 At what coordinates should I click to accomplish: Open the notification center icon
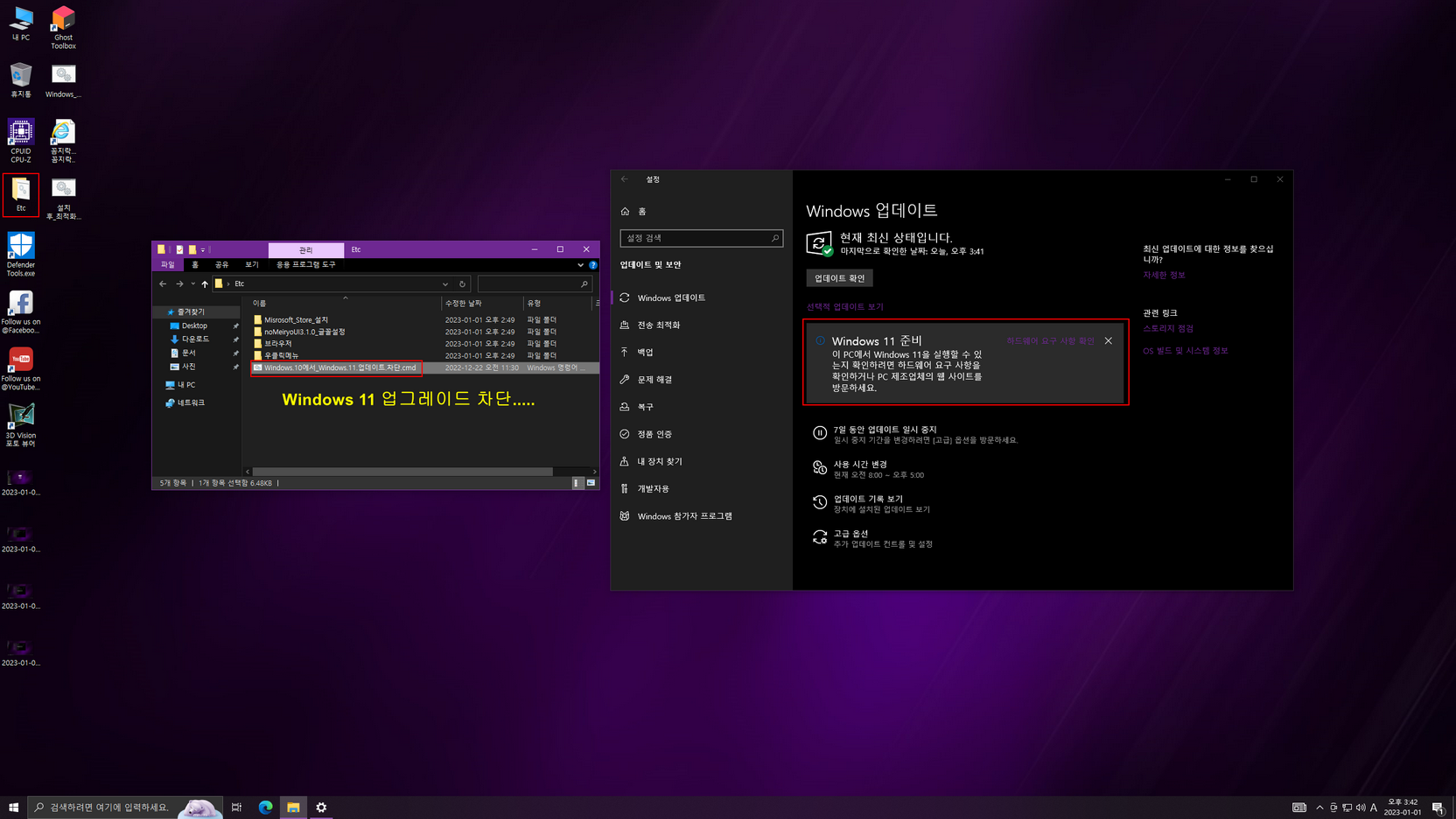pyautogui.click(x=1438, y=808)
